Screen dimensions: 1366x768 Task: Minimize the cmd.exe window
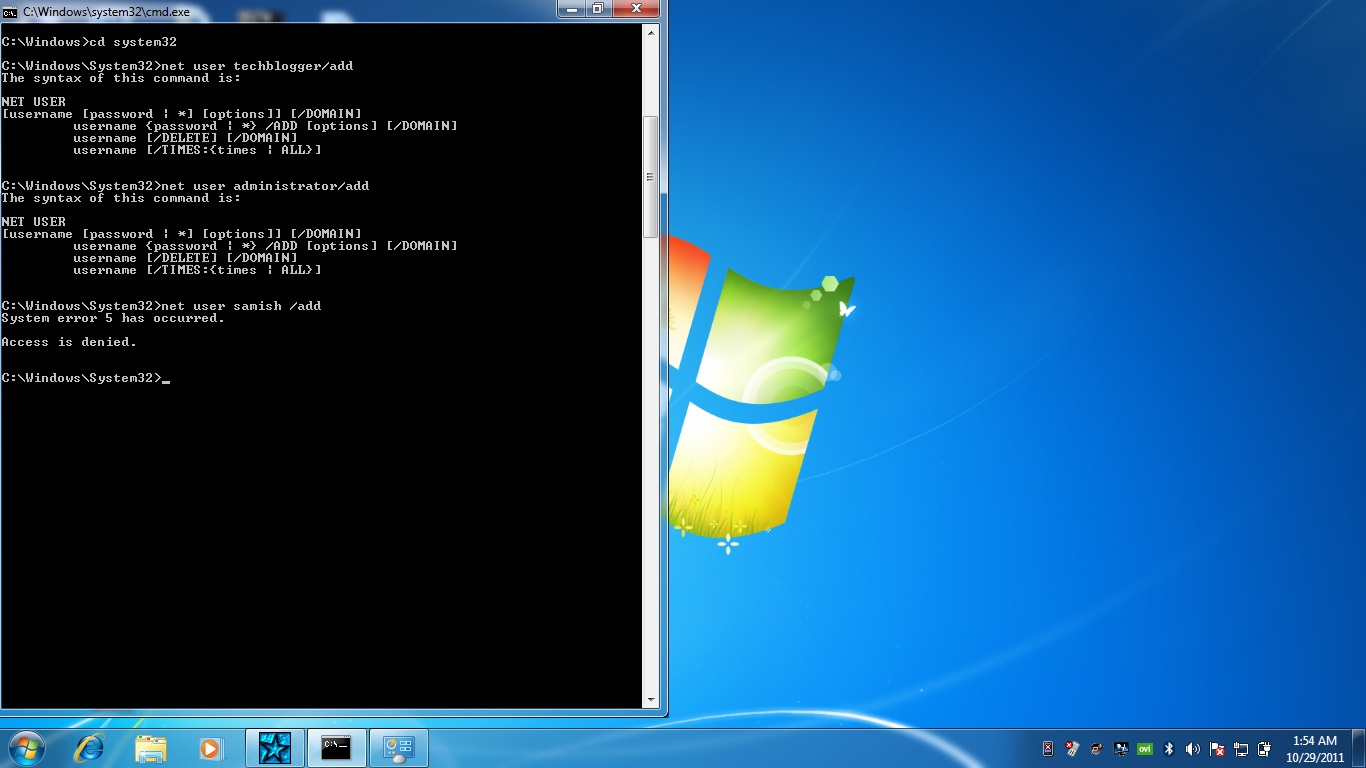click(x=572, y=9)
